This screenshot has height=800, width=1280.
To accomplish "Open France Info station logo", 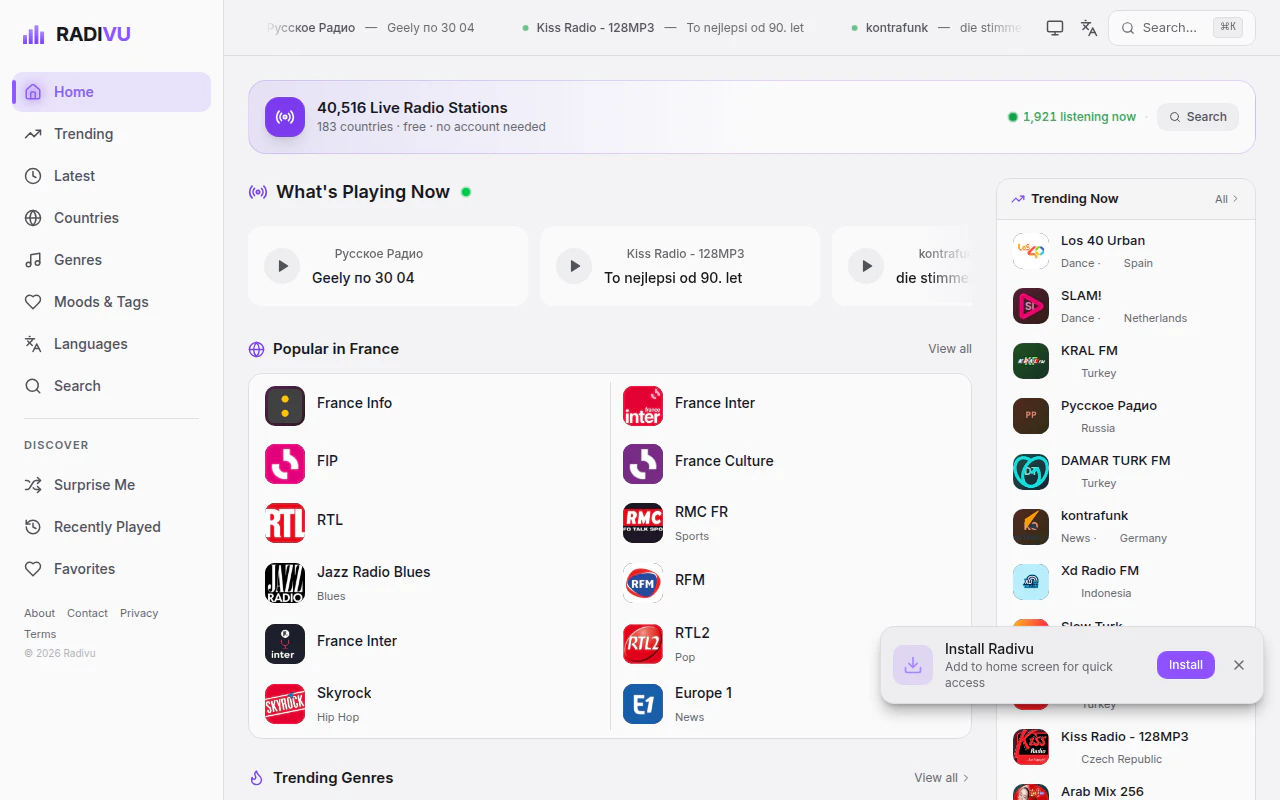I will pyautogui.click(x=285, y=406).
